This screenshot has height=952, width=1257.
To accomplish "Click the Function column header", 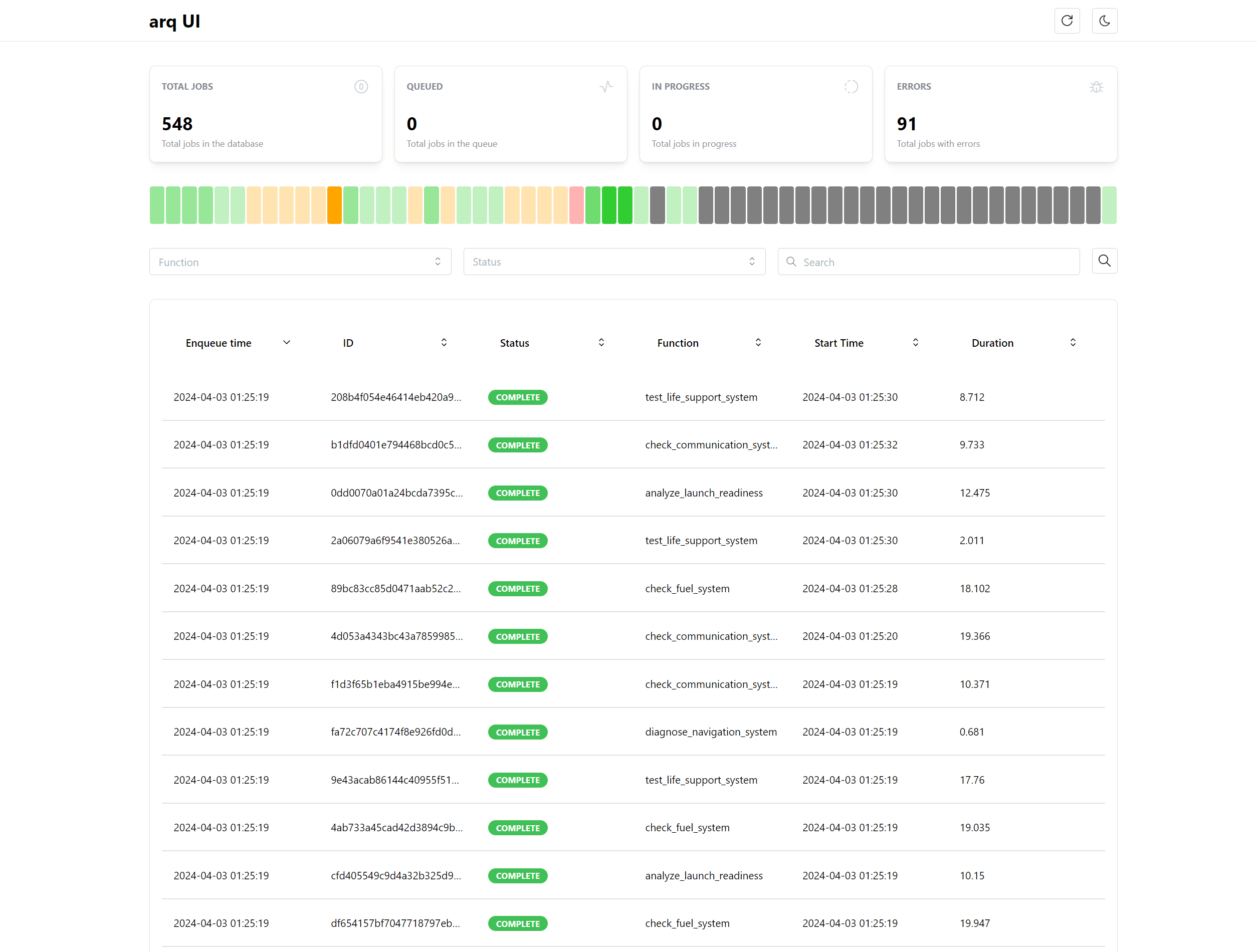I will coord(678,343).
